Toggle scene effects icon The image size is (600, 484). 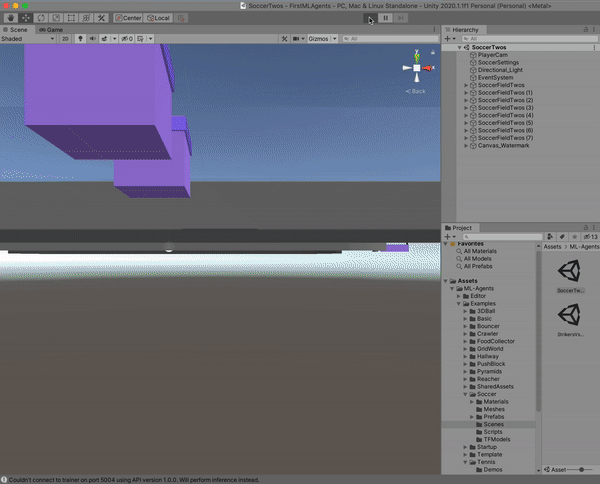click(x=104, y=39)
